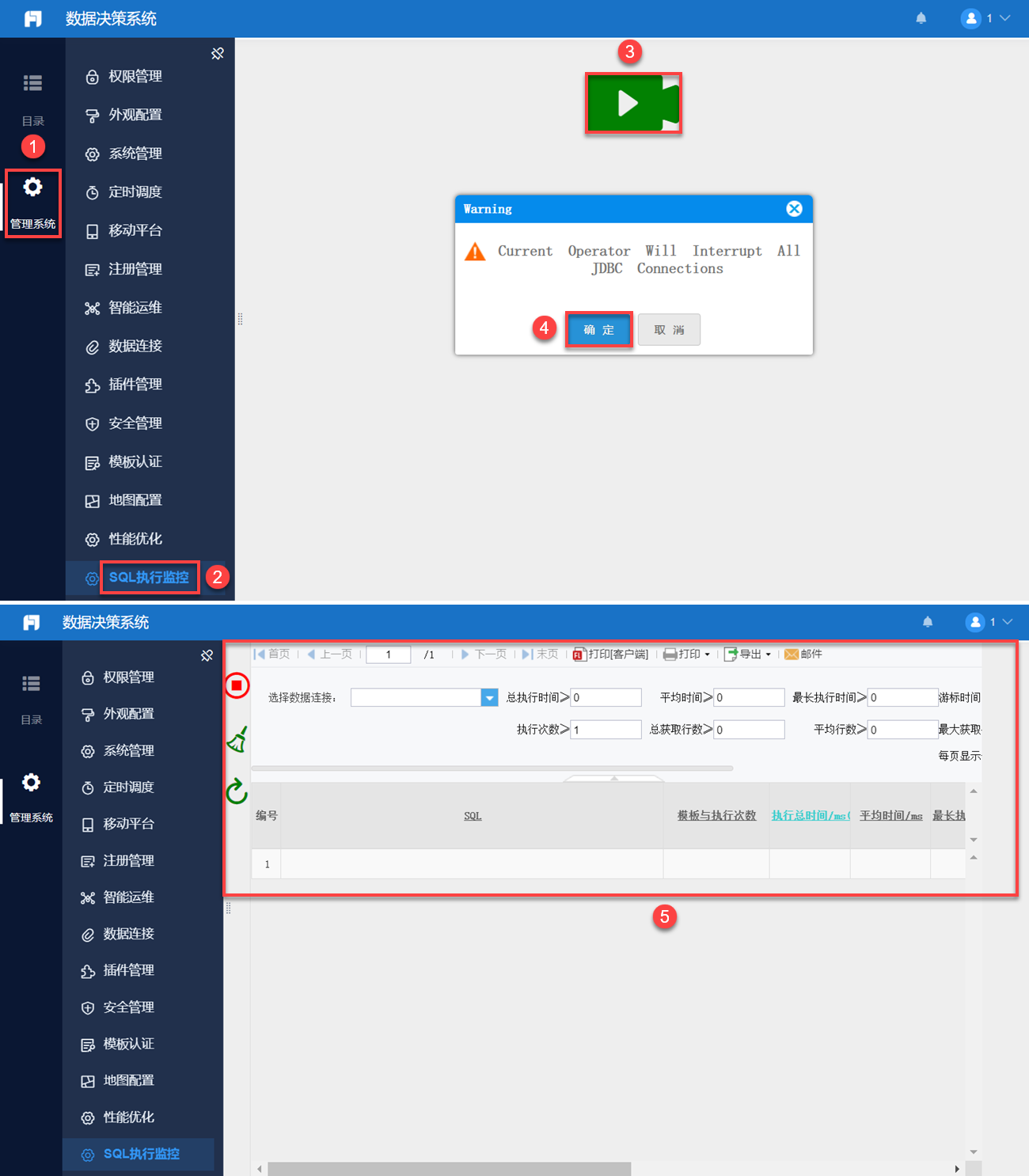Image resolution: width=1029 pixels, height=1176 pixels.
Task: Click the green refresh icon
Action: (237, 791)
